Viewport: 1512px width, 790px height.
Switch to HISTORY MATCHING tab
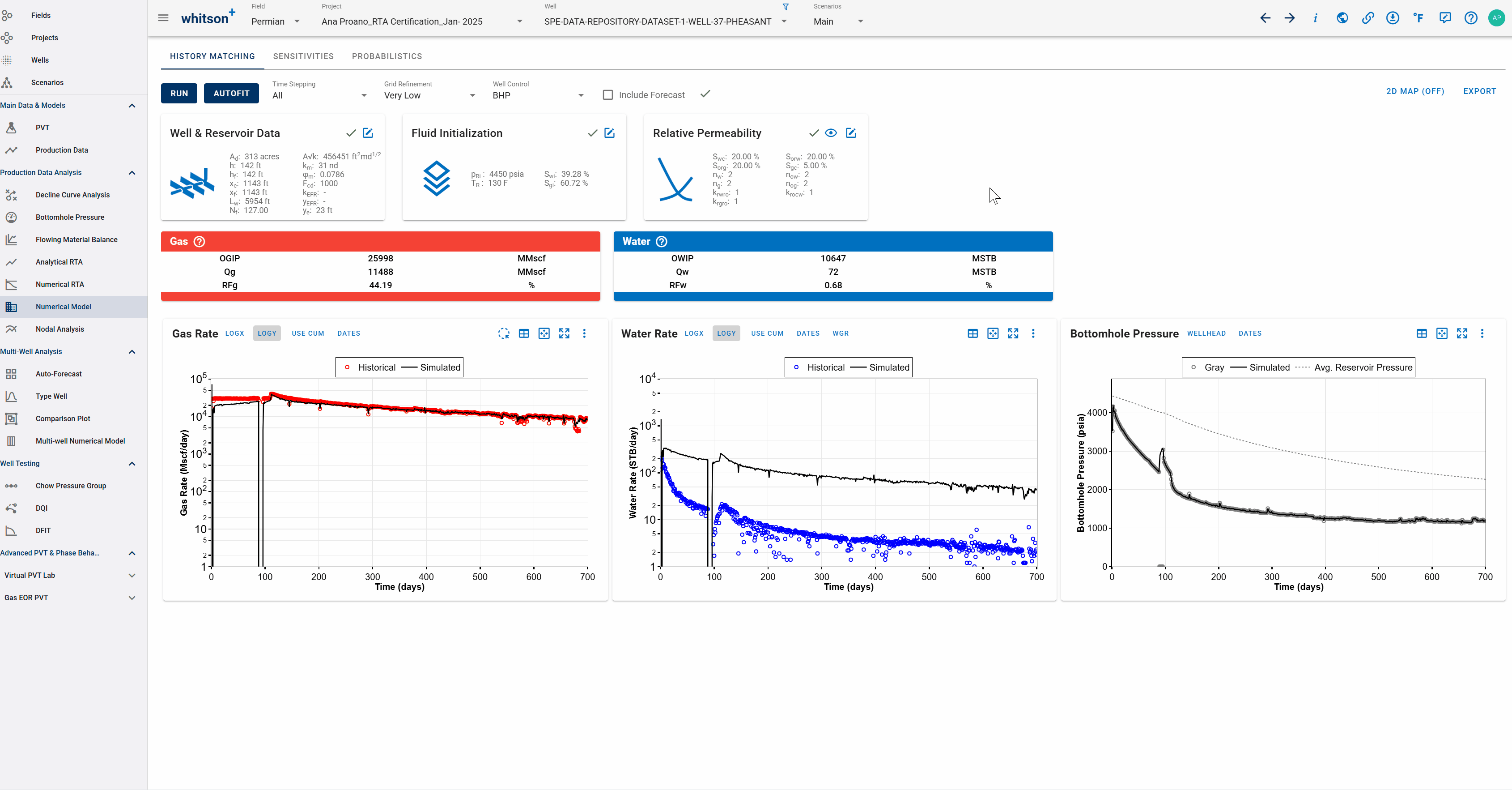(212, 56)
